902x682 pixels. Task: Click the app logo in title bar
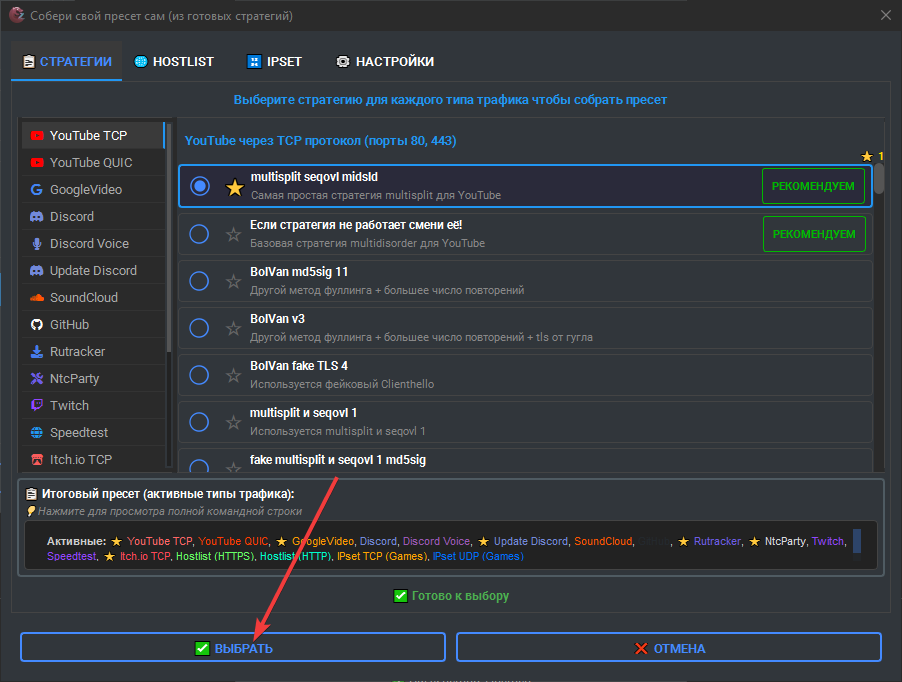(17, 16)
